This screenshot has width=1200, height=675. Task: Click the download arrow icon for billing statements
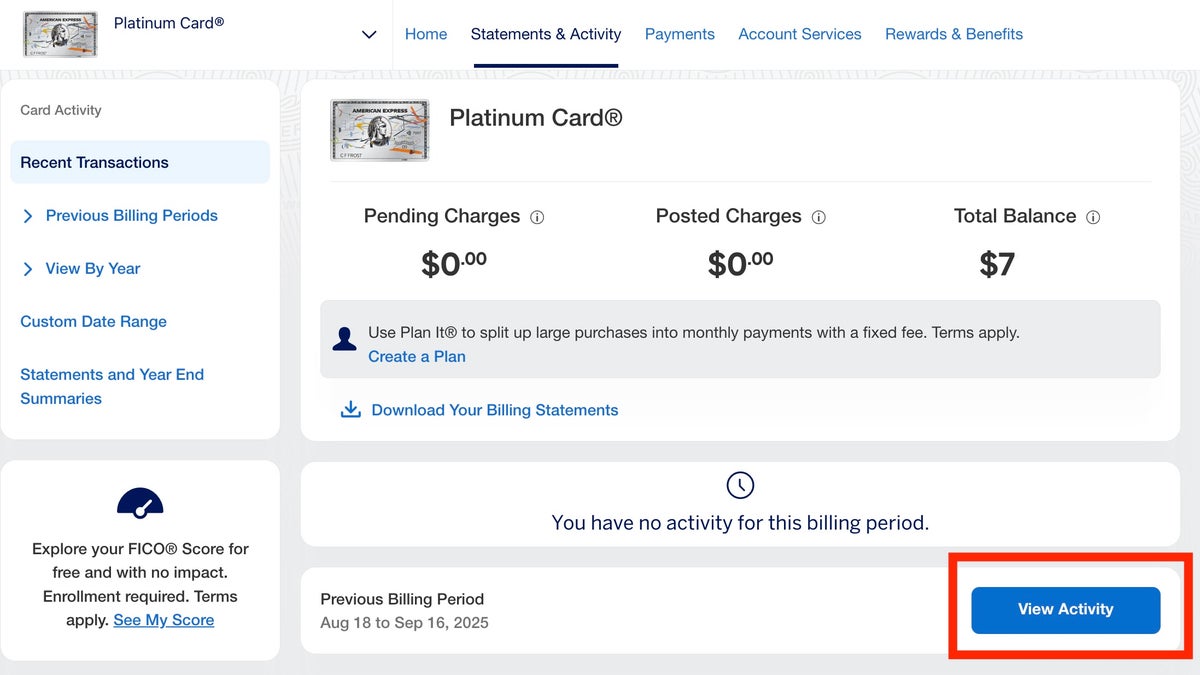coord(351,410)
